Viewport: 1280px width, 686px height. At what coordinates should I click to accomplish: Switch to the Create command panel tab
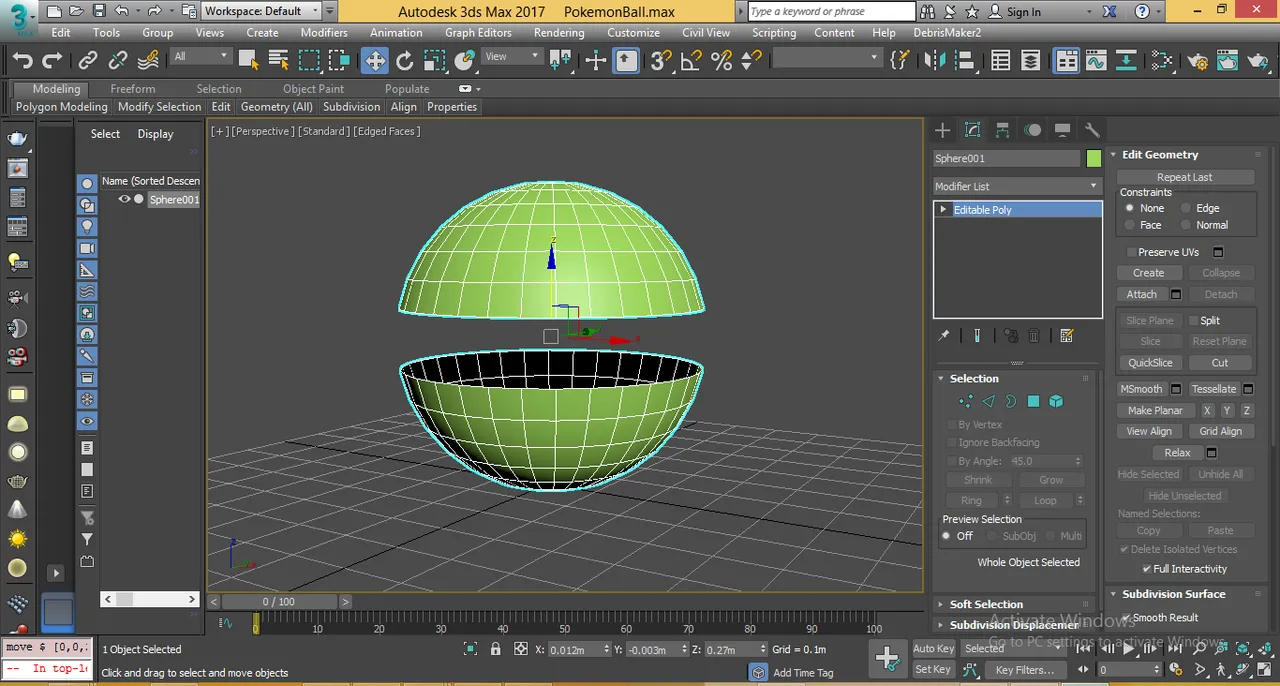(942, 130)
